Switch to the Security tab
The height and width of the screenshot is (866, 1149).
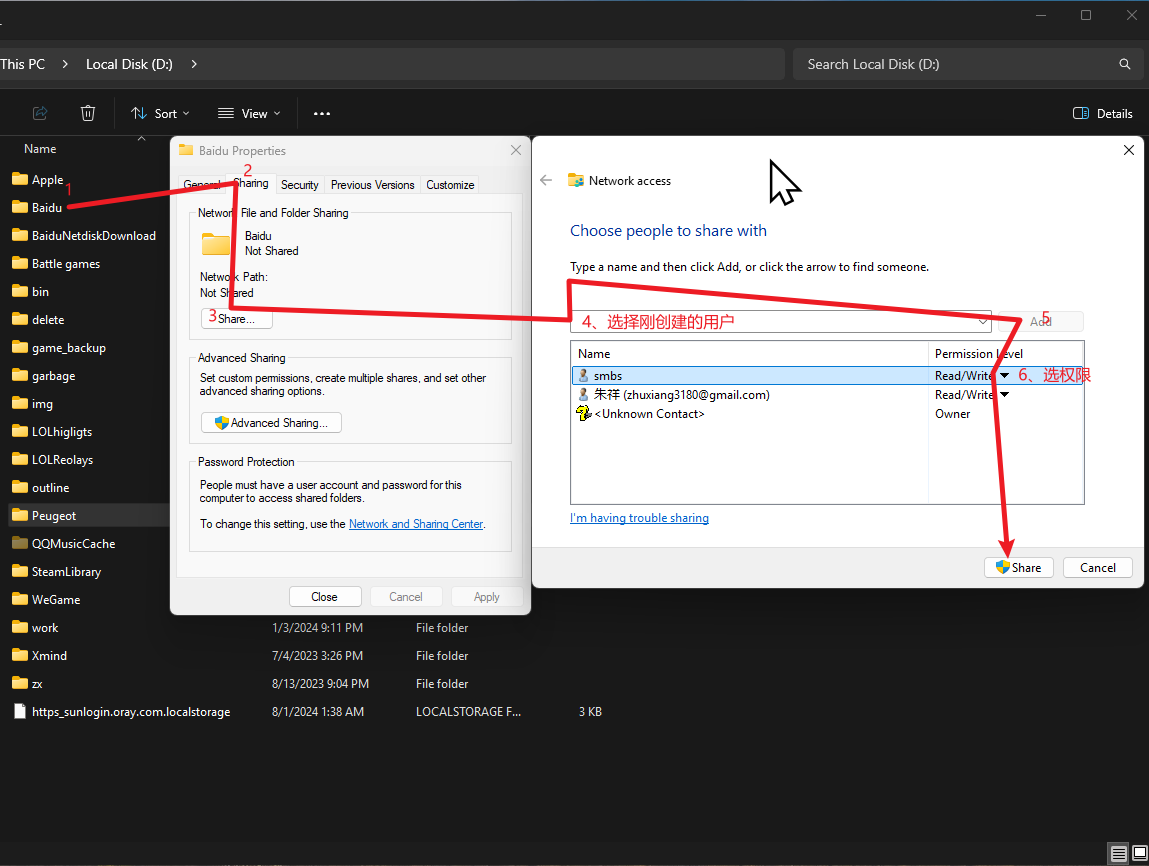tap(299, 185)
